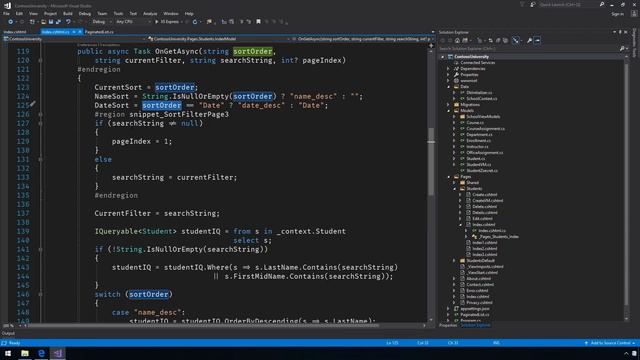The width and height of the screenshot is (640, 360).
Task: Open the Edit menu
Action: (19, 13)
